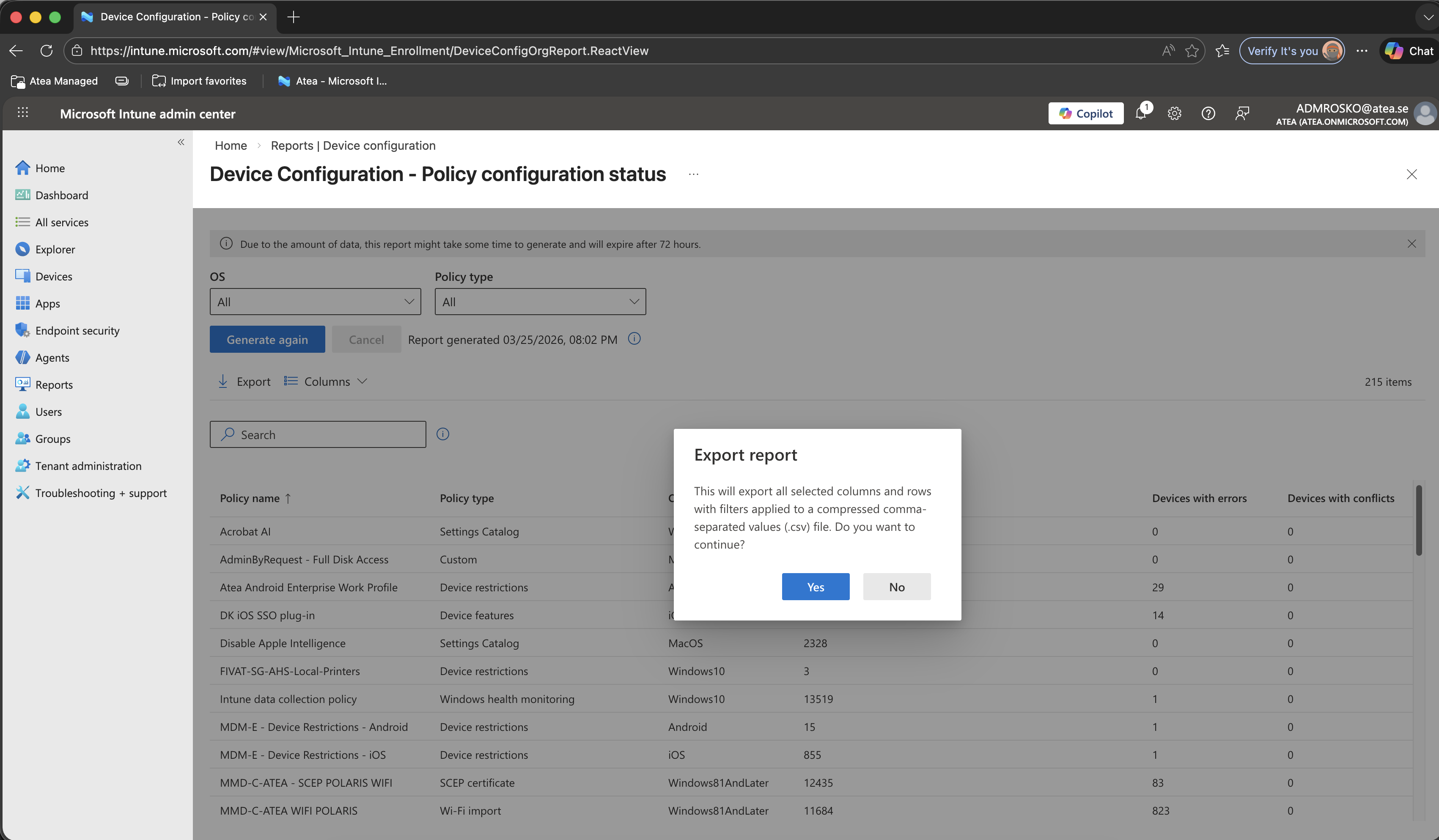Open Copilot from the top bar

point(1085,113)
